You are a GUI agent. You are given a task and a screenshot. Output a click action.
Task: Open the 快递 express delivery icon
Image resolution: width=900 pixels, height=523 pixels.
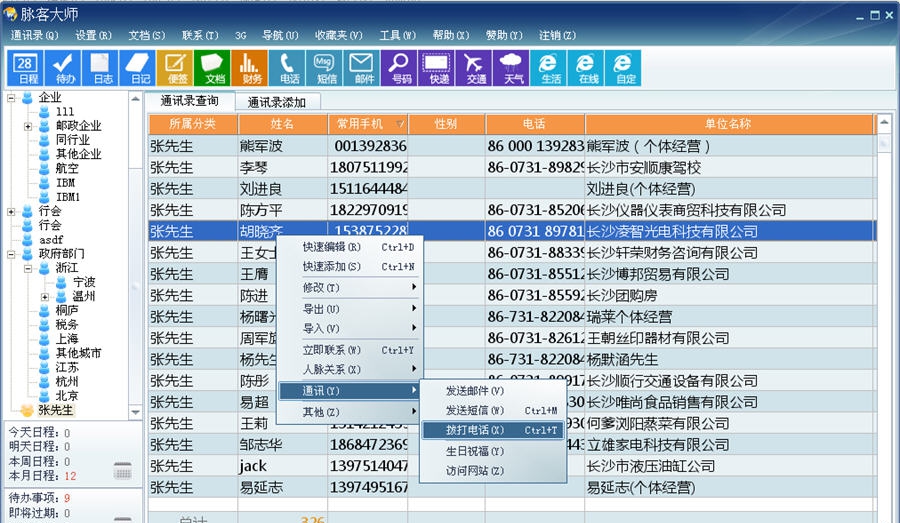[436, 68]
